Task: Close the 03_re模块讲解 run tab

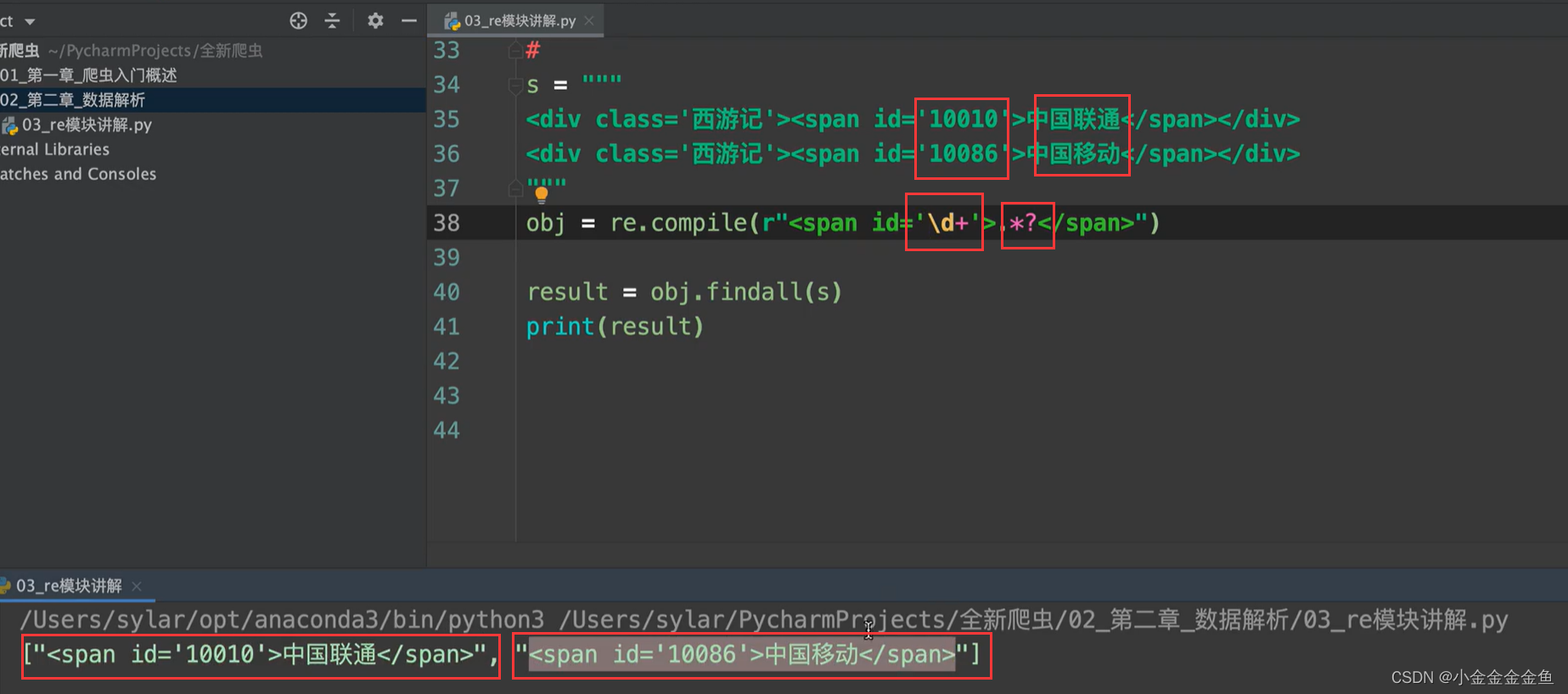Action: (137, 585)
